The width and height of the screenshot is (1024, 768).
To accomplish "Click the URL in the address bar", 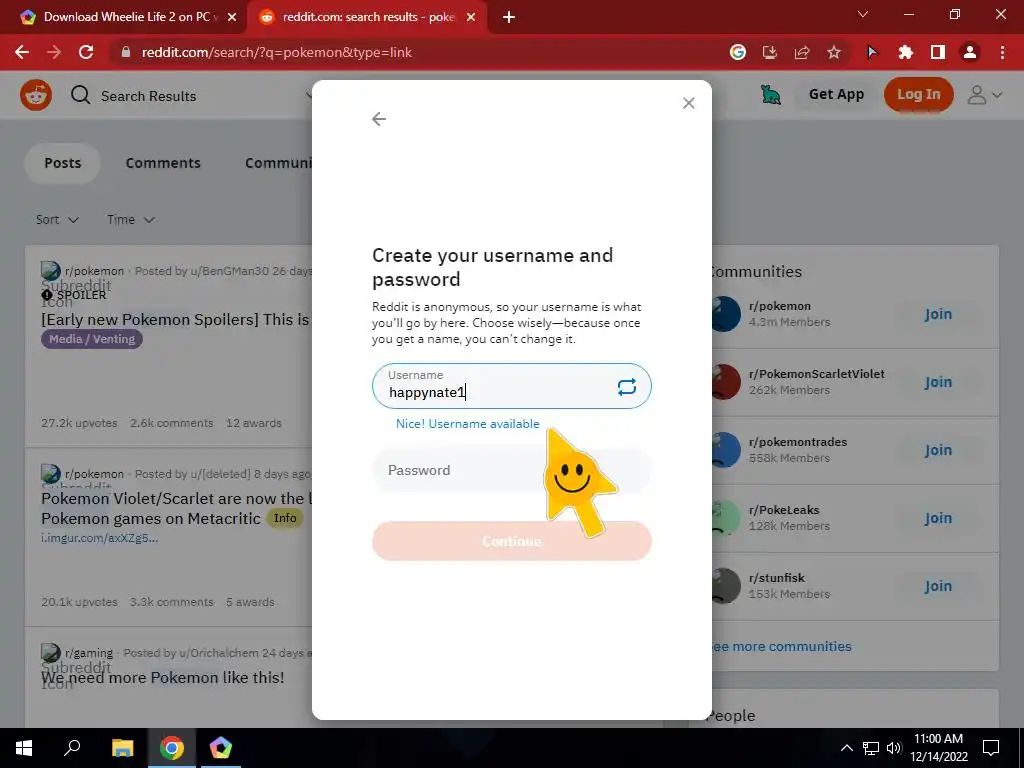I will pos(276,52).
